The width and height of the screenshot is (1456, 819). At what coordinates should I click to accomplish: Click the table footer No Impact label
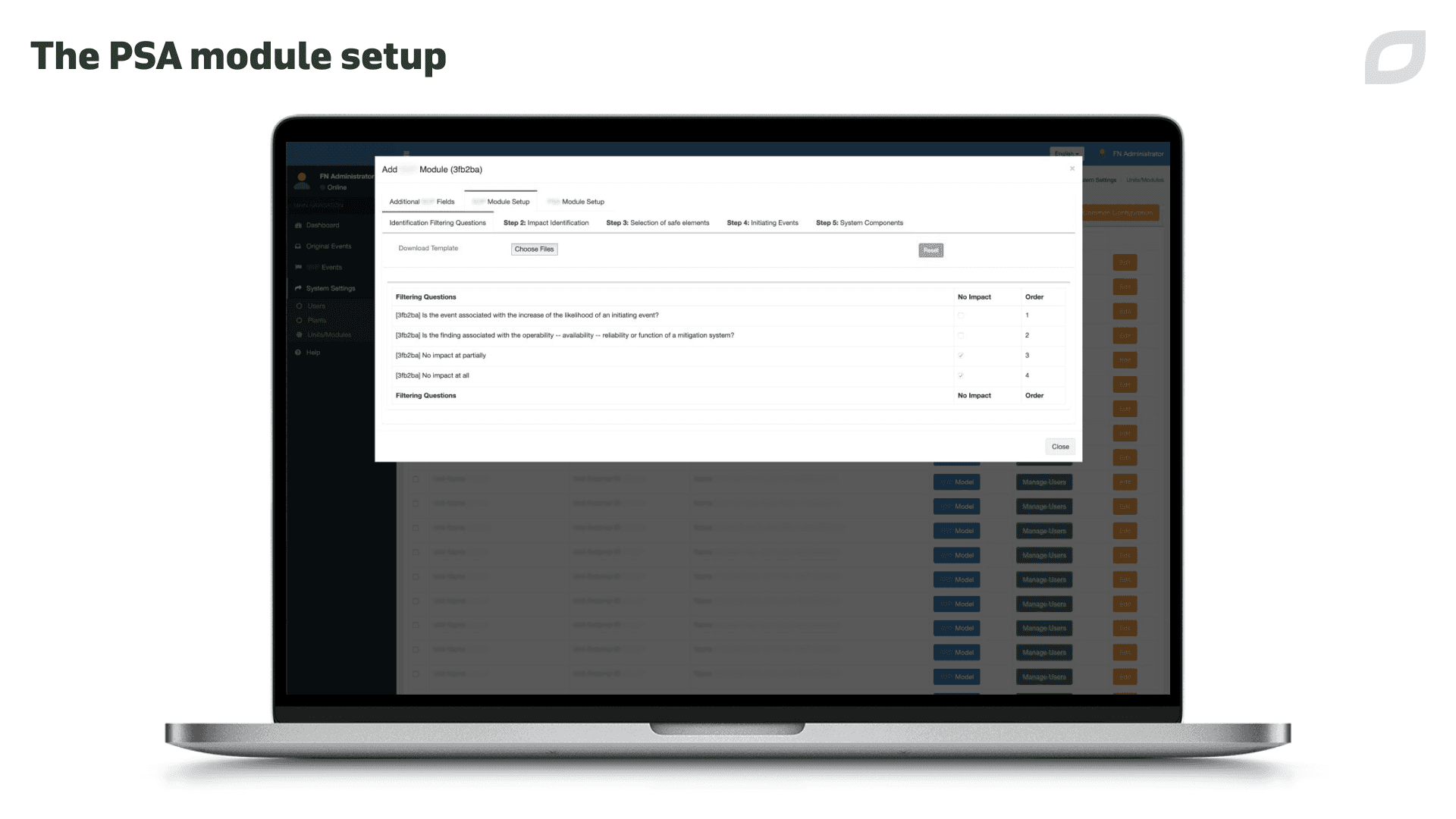coord(974,396)
